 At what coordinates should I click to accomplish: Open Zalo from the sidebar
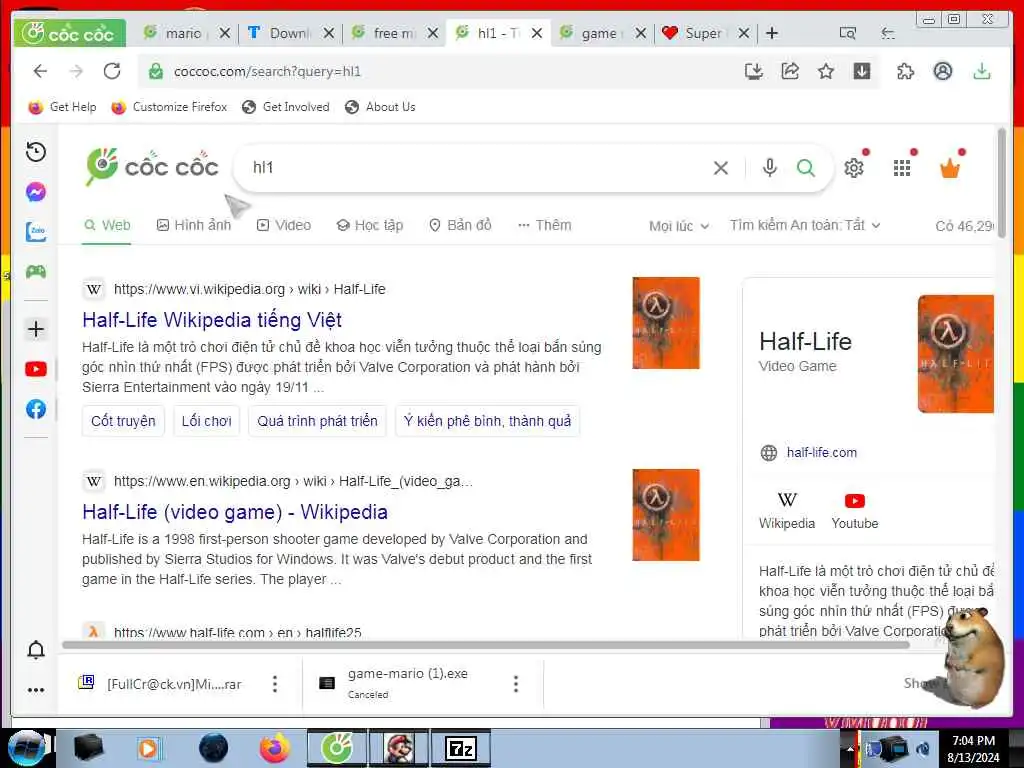tap(36, 231)
